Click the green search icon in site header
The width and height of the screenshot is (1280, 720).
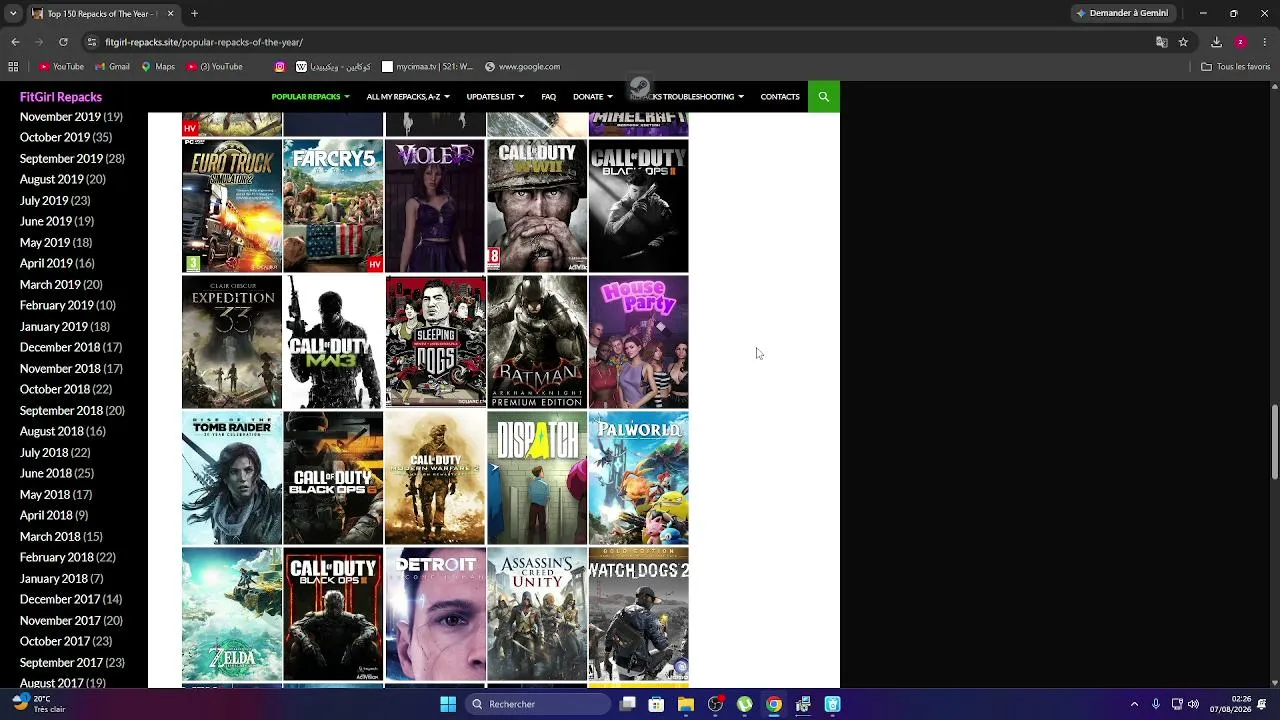[x=824, y=96]
